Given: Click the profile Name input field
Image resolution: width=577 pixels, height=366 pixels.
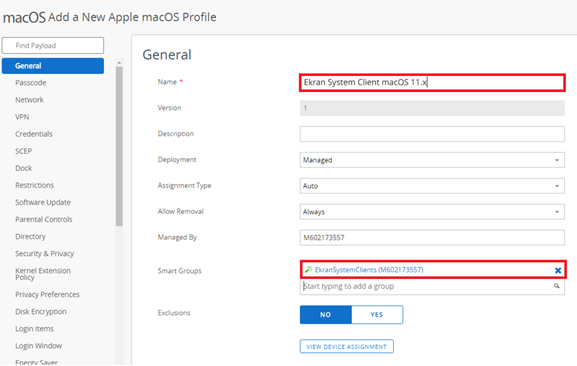Looking at the screenshot, I should click(x=432, y=82).
